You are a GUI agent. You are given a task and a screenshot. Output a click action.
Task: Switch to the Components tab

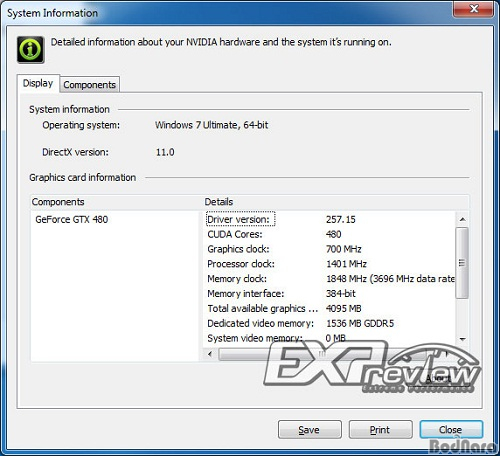coord(90,85)
